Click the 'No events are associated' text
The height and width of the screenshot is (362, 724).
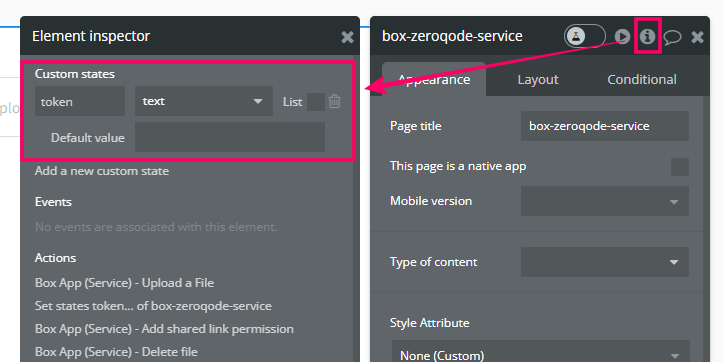click(156, 227)
